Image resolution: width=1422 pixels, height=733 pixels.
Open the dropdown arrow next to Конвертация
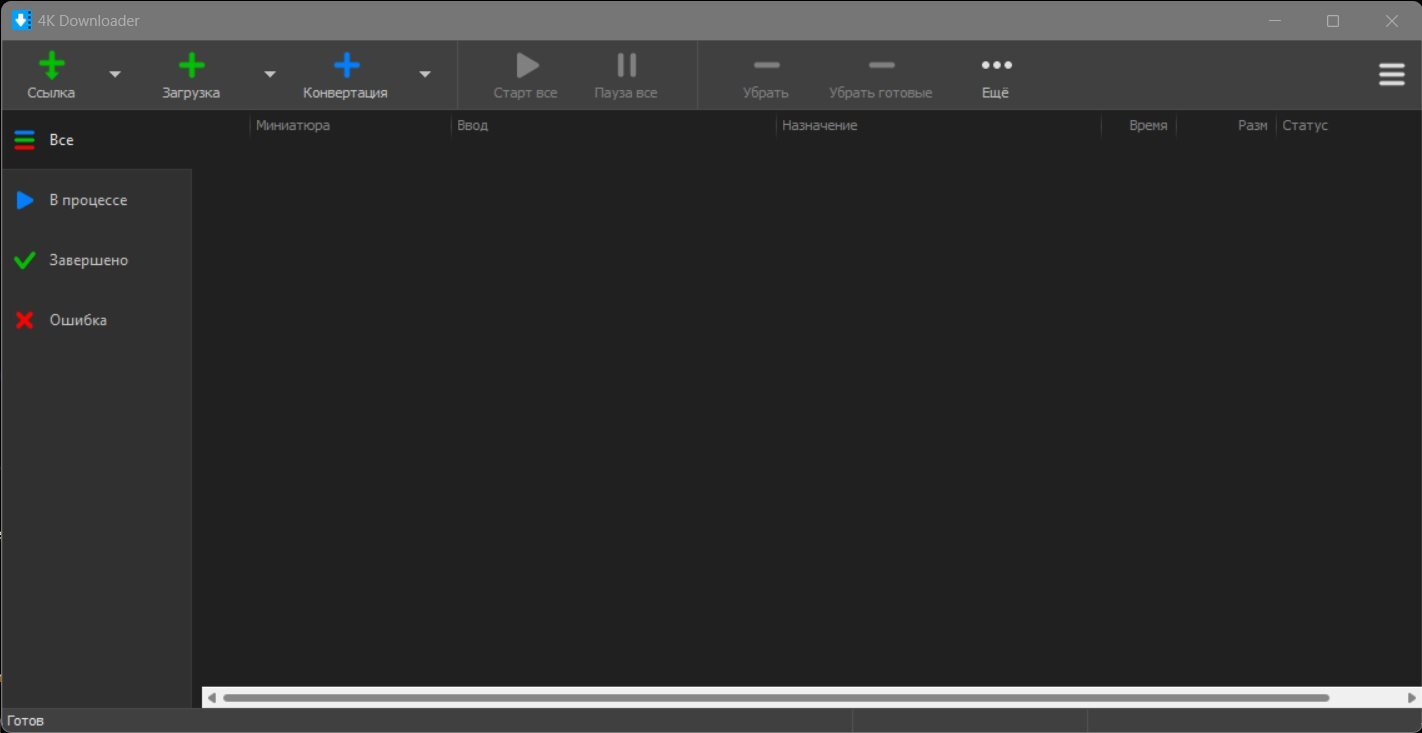click(424, 74)
